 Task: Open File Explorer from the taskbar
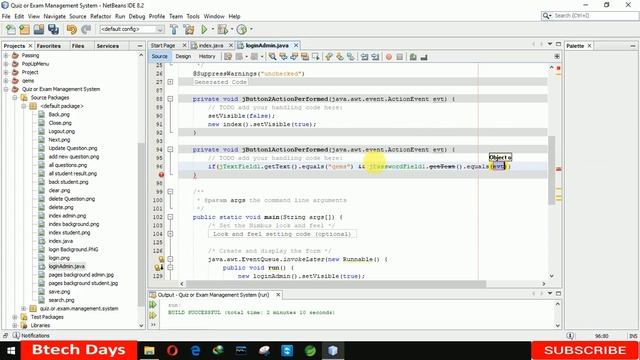149,351
